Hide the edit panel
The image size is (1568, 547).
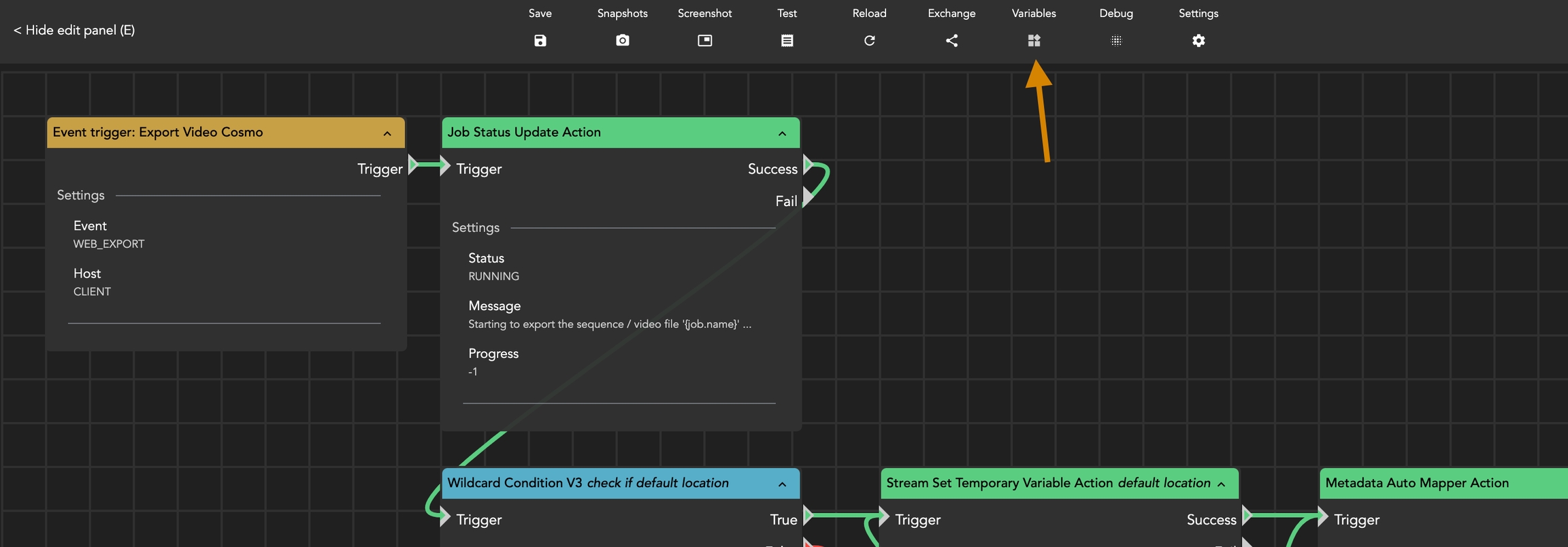74,31
